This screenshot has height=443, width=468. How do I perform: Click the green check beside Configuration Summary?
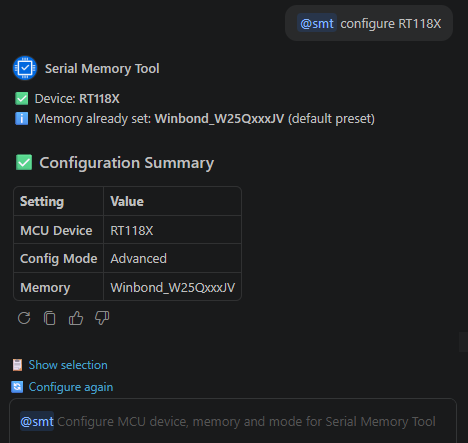24,163
